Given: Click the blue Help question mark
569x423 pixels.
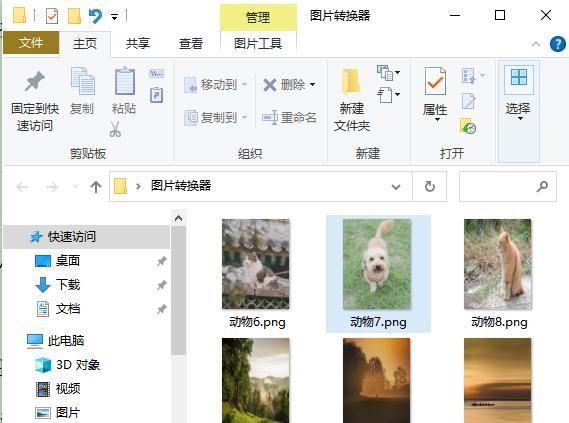Looking at the screenshot, I should click(x=558, y=44).
